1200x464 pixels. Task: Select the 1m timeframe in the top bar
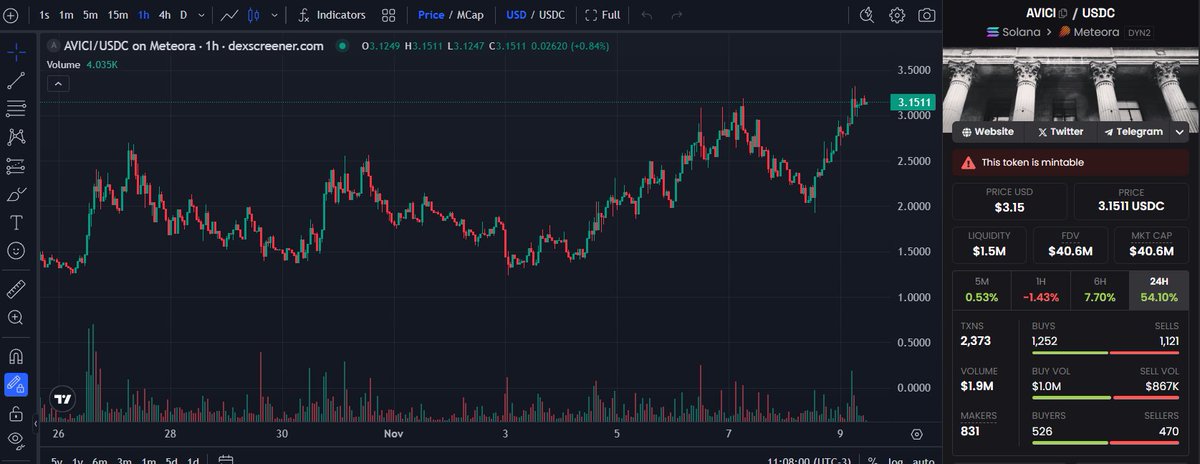(x=66, y=15)
